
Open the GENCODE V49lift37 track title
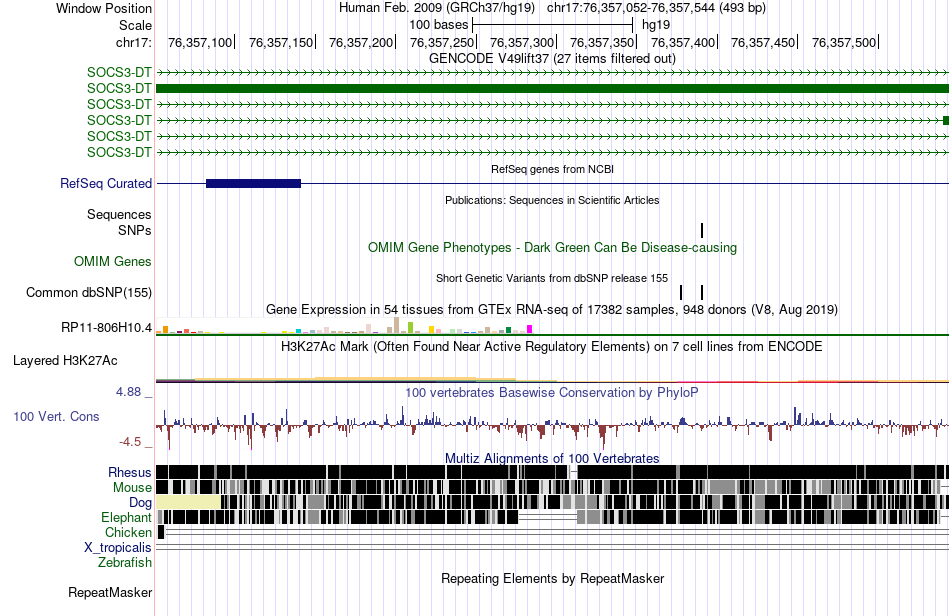552,59
